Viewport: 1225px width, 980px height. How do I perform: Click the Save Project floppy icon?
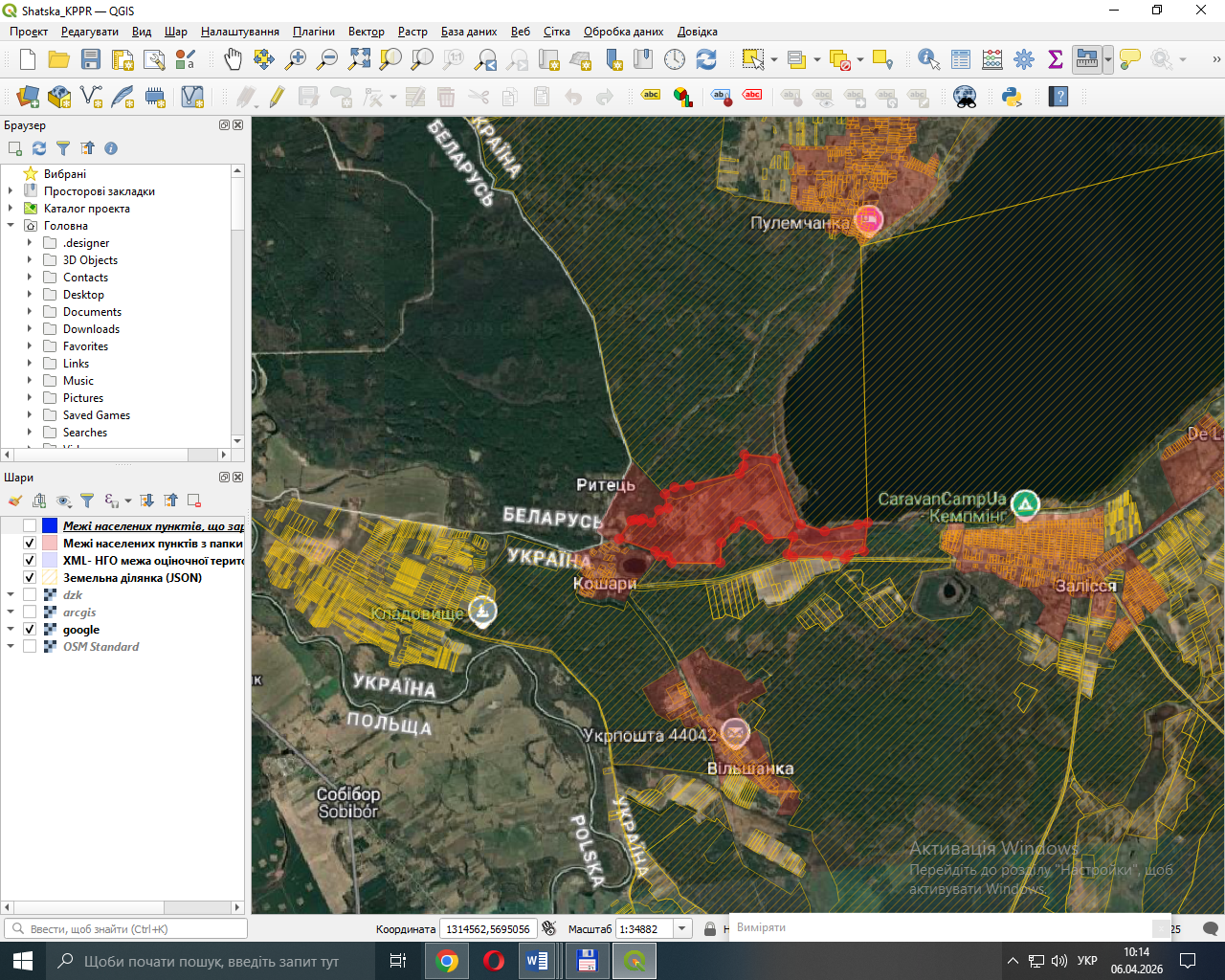[91, 59]
